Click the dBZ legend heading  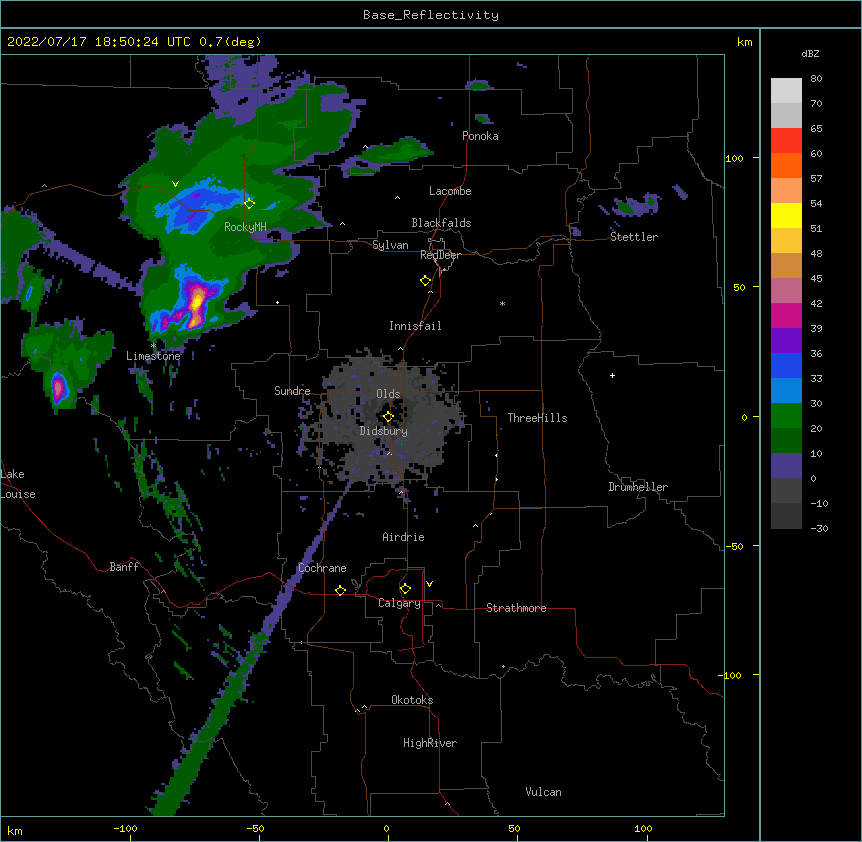[x=810, y=53]
